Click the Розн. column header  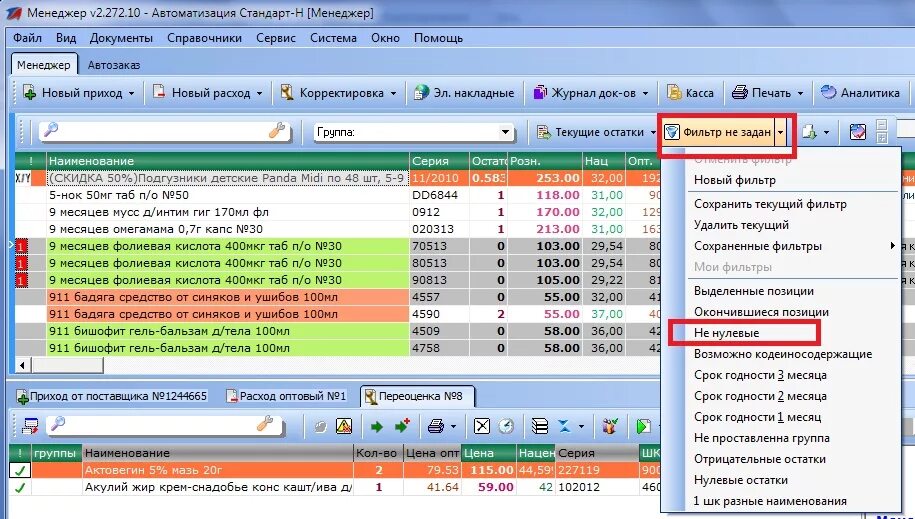pos(545,161)
